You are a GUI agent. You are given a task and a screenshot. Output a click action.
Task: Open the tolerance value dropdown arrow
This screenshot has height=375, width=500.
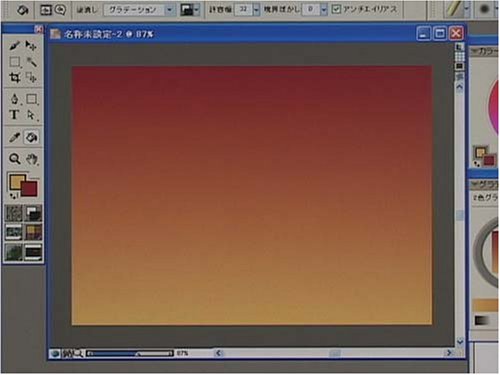tap(256, 10)
